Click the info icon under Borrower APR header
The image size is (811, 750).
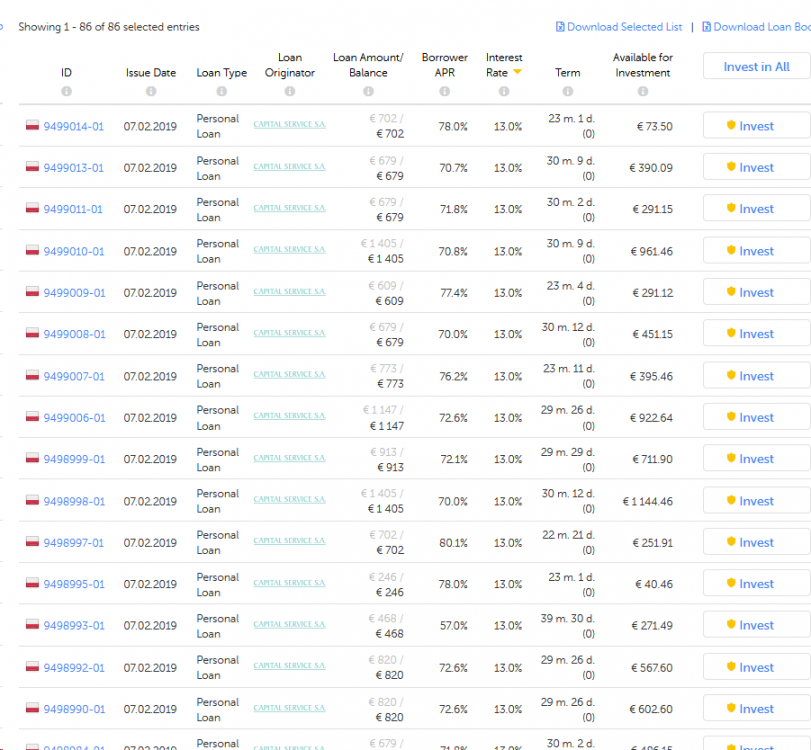click(445, 91)
